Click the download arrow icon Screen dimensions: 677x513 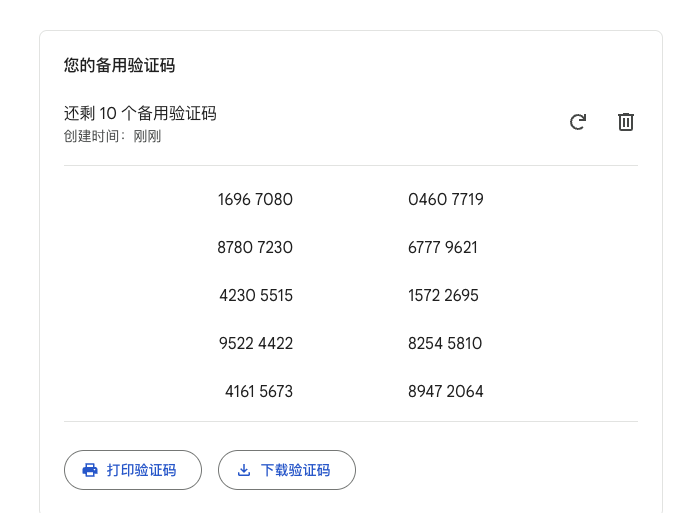pos(244,470)
